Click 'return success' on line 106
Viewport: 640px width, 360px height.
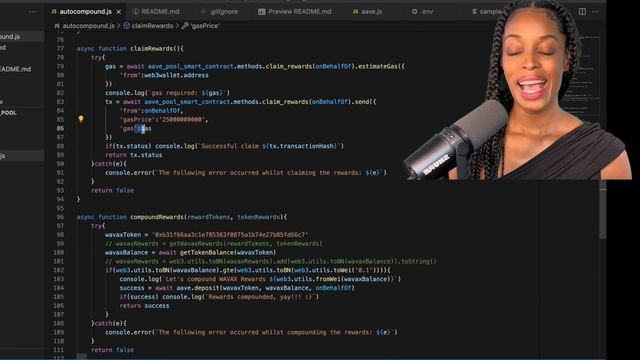(144, 305)
